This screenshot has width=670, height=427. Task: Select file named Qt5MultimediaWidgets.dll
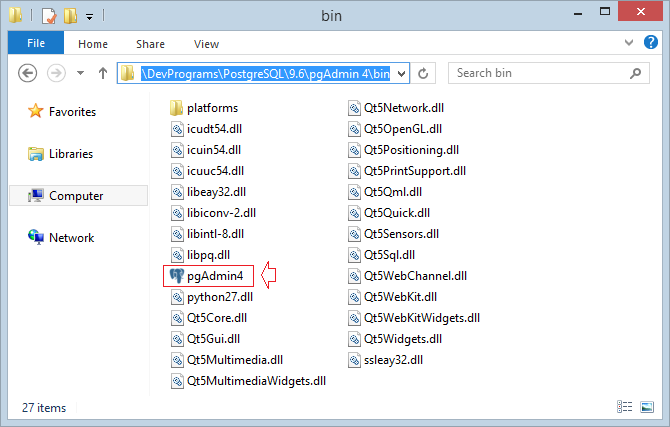256,381
